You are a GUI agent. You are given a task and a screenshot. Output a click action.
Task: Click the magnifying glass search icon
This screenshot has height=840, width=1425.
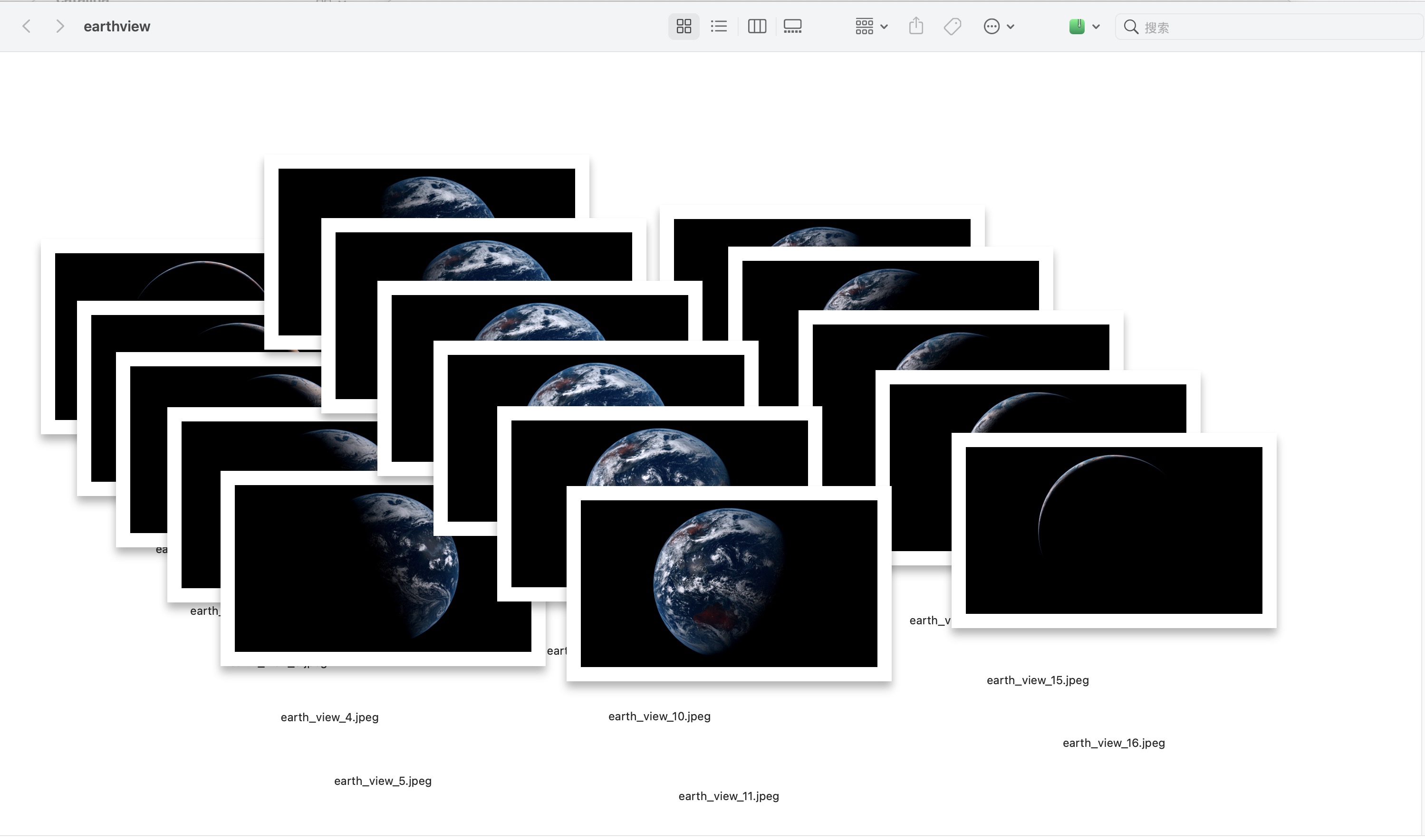[x=1131, y=27]
